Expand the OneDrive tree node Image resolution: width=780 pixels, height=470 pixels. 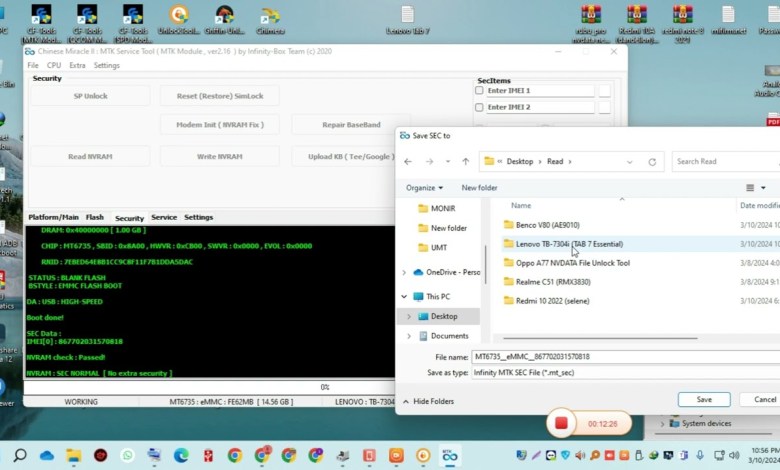tap(405, 272)
